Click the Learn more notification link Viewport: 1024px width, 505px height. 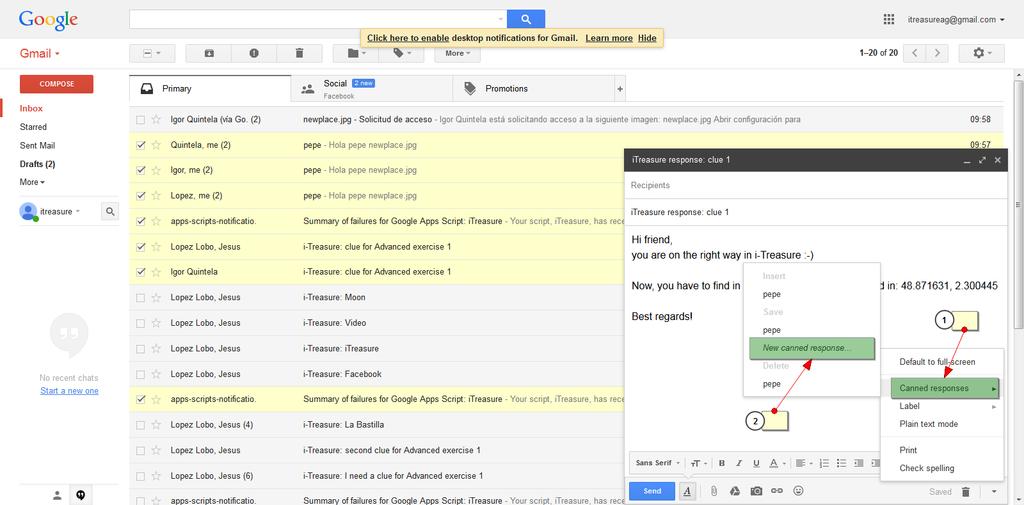pyautogui.click(x=609, y=38)
